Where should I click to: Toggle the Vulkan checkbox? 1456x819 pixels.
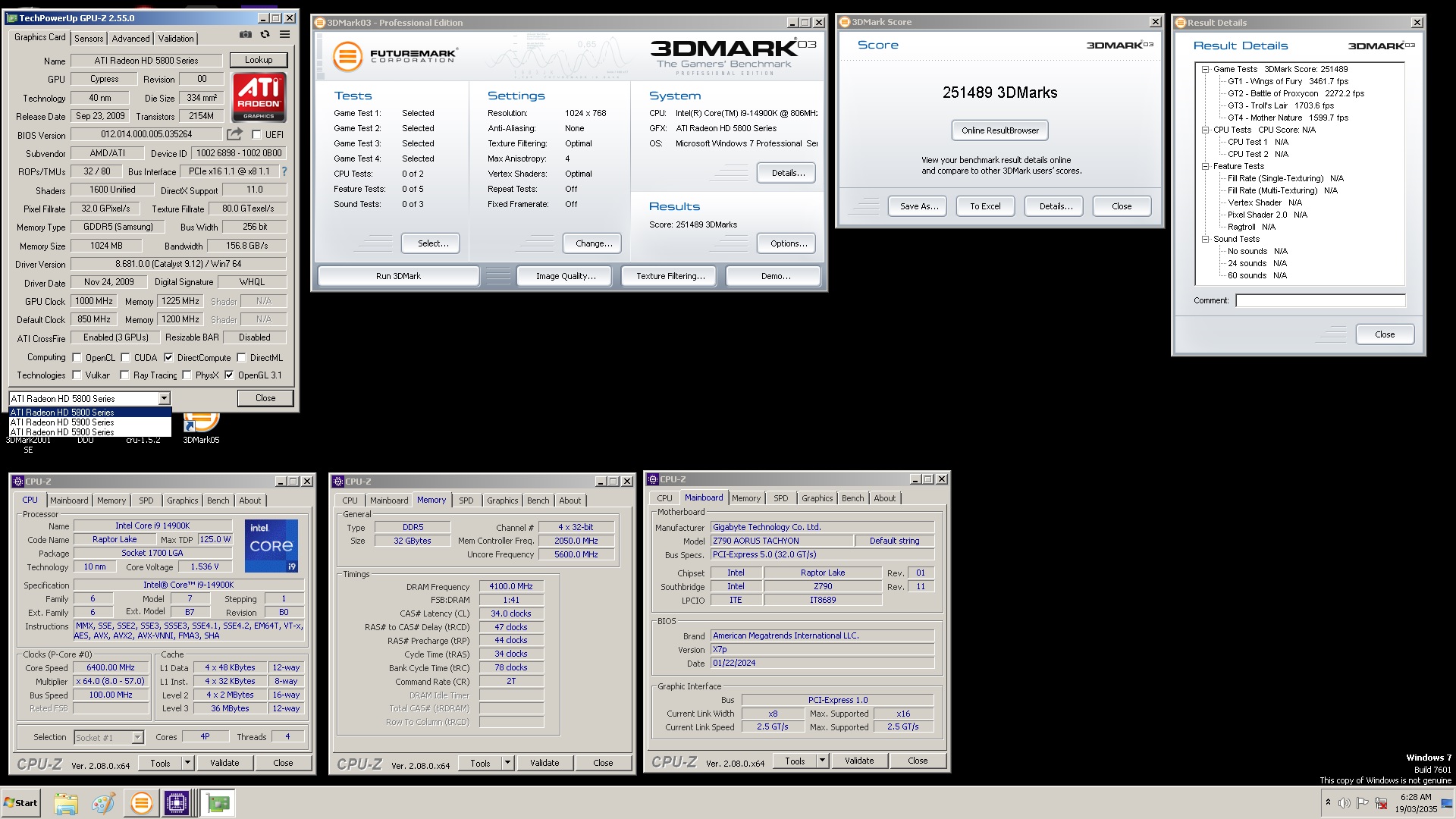[x=77, y=375]
